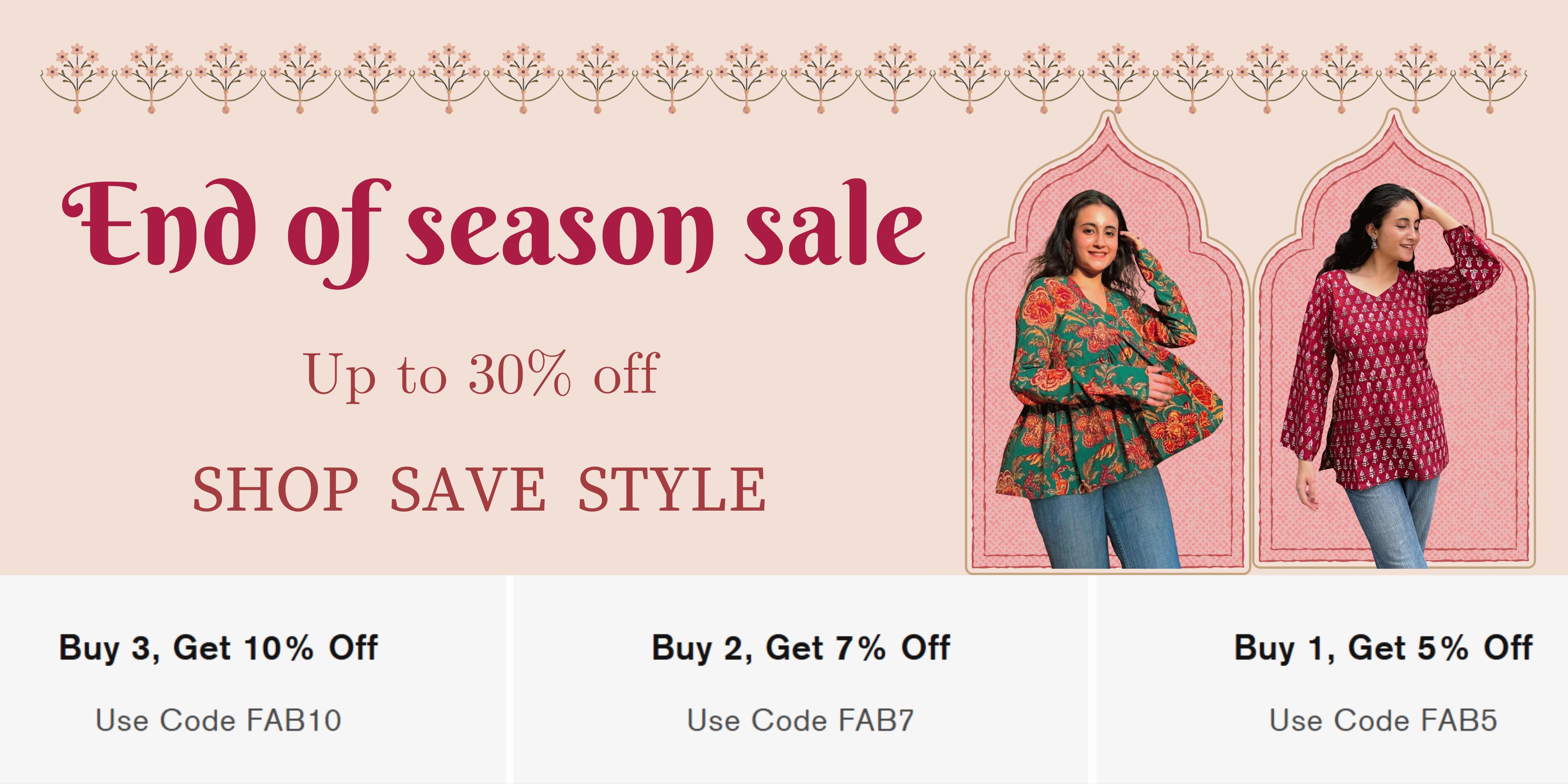The height and width of the screenshot is (784, 1568).
Task: Click the End of season sale headline
Action: 494,233
